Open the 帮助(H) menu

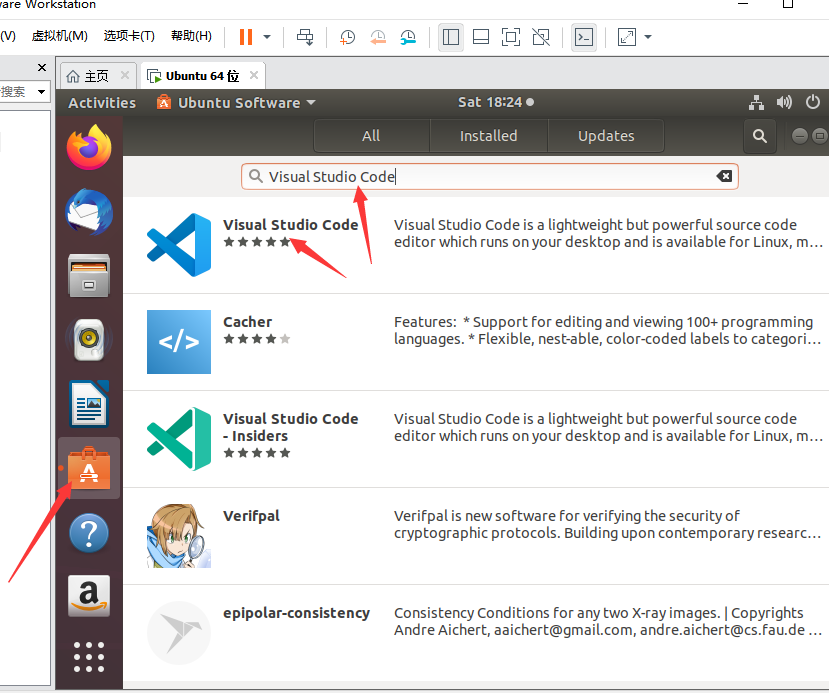pyautogui.click(x=191, y=36)
